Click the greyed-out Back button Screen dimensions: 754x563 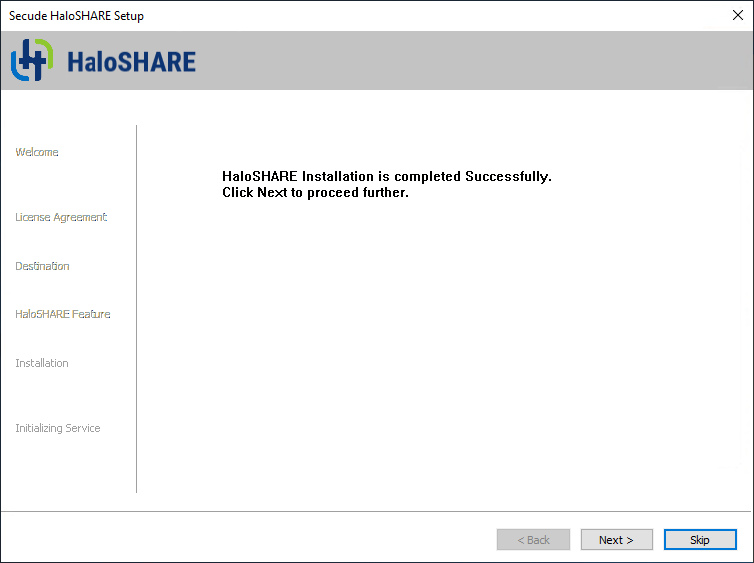pos(533,540)
